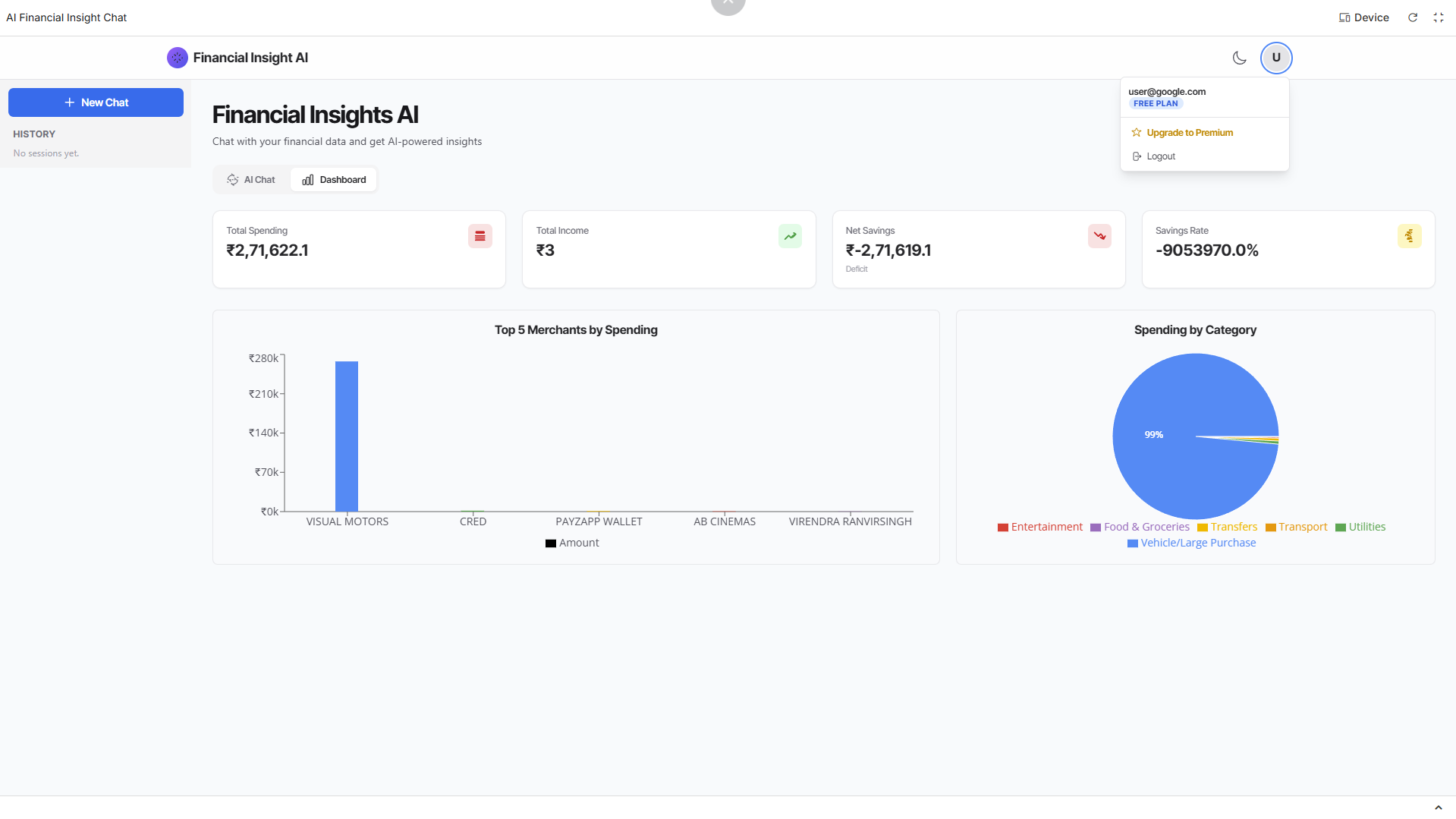Screen dimensions: 1456x819
Task: Toggle dark mode with the moon icon
Action: click(x=1239, y=58)
